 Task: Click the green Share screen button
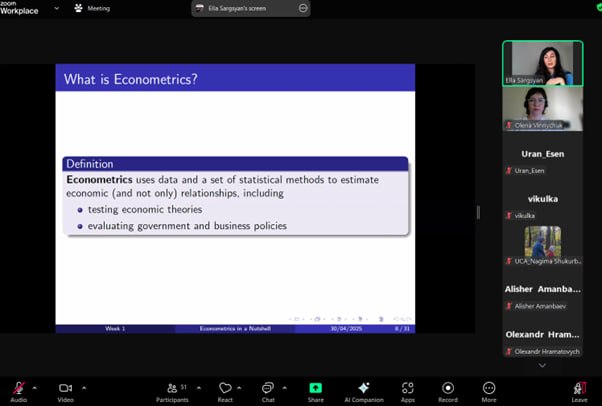(316, 388)
